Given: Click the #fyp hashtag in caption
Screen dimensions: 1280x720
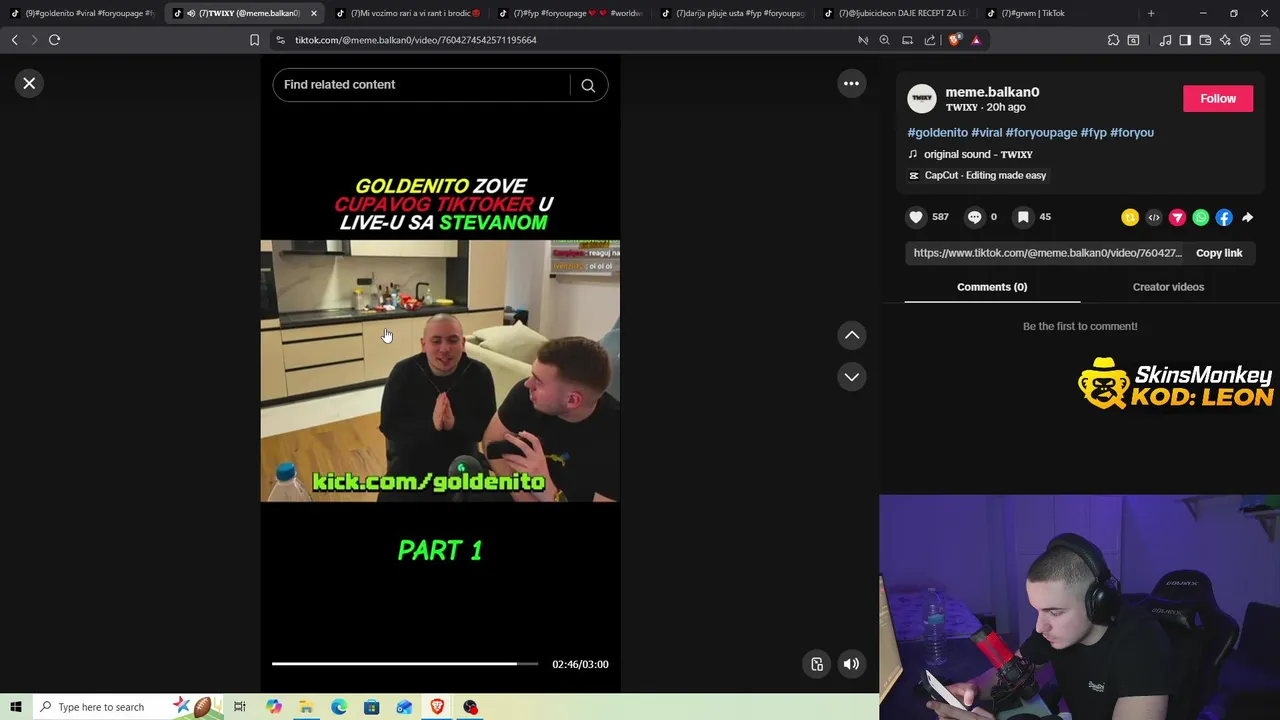Looking at the screenshot, I should coord(1093,132).
